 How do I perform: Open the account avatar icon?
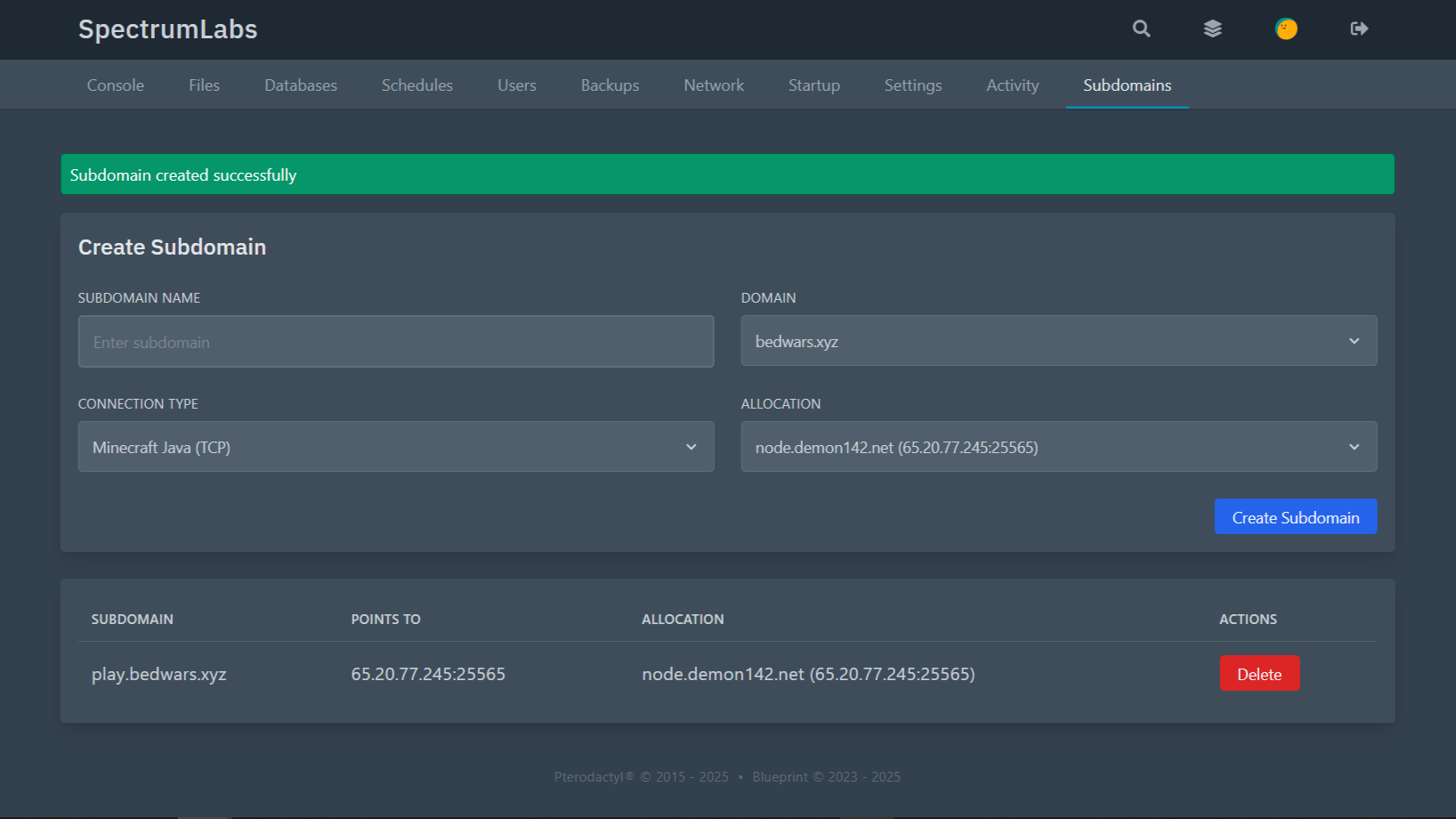coord(1286,28)
